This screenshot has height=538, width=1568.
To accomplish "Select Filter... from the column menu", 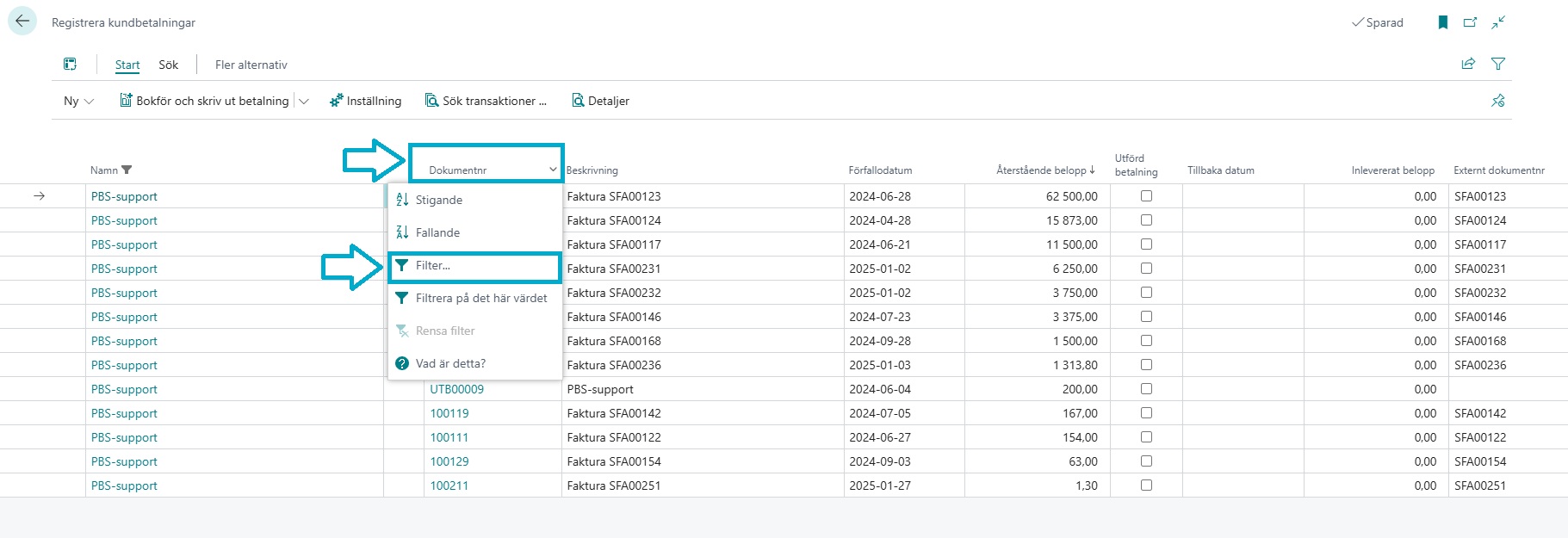I will [x=433, y=266].
